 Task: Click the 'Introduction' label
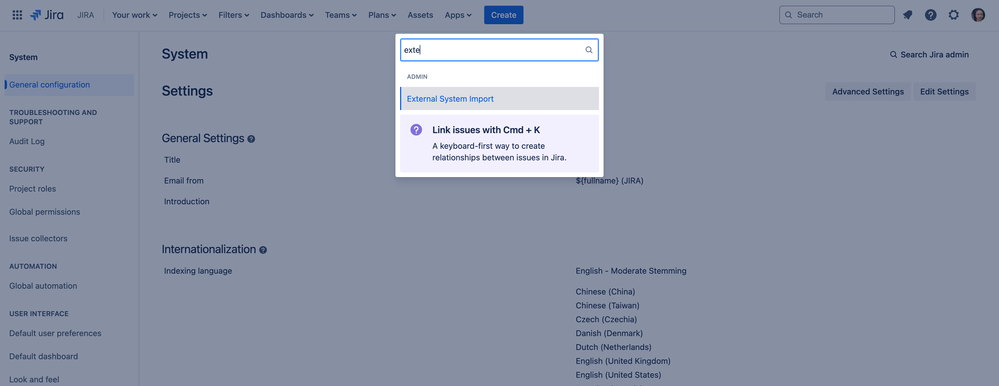click(187, 201)
